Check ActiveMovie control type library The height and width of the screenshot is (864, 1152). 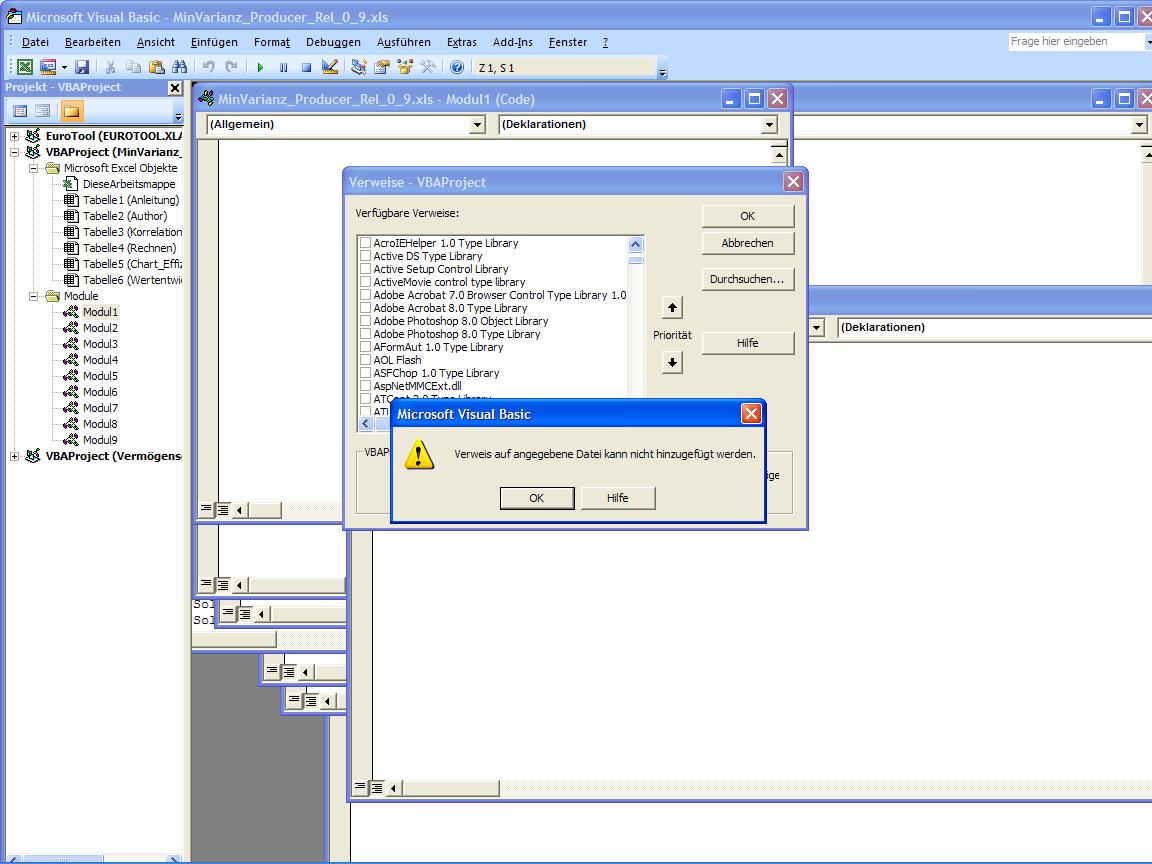pyautogui.click(x=365, y=282)
